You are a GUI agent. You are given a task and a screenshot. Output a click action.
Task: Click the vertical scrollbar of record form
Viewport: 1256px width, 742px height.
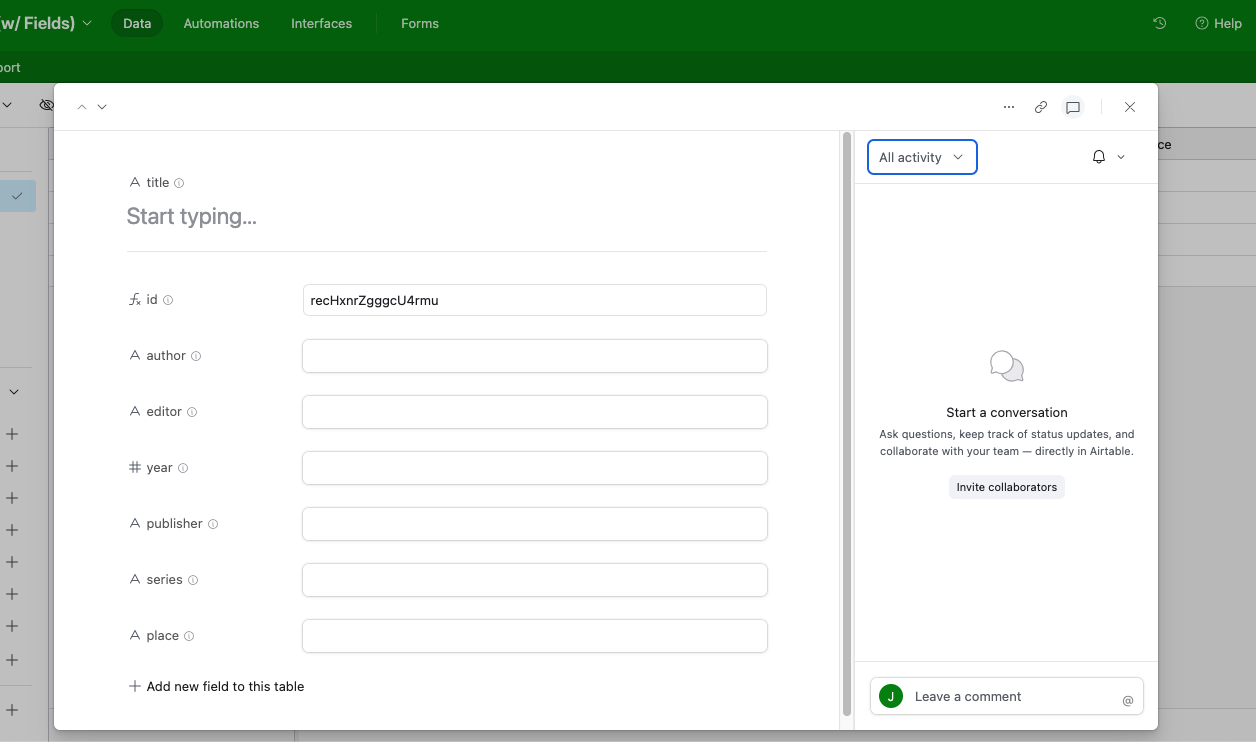click(x=847, y=400)
